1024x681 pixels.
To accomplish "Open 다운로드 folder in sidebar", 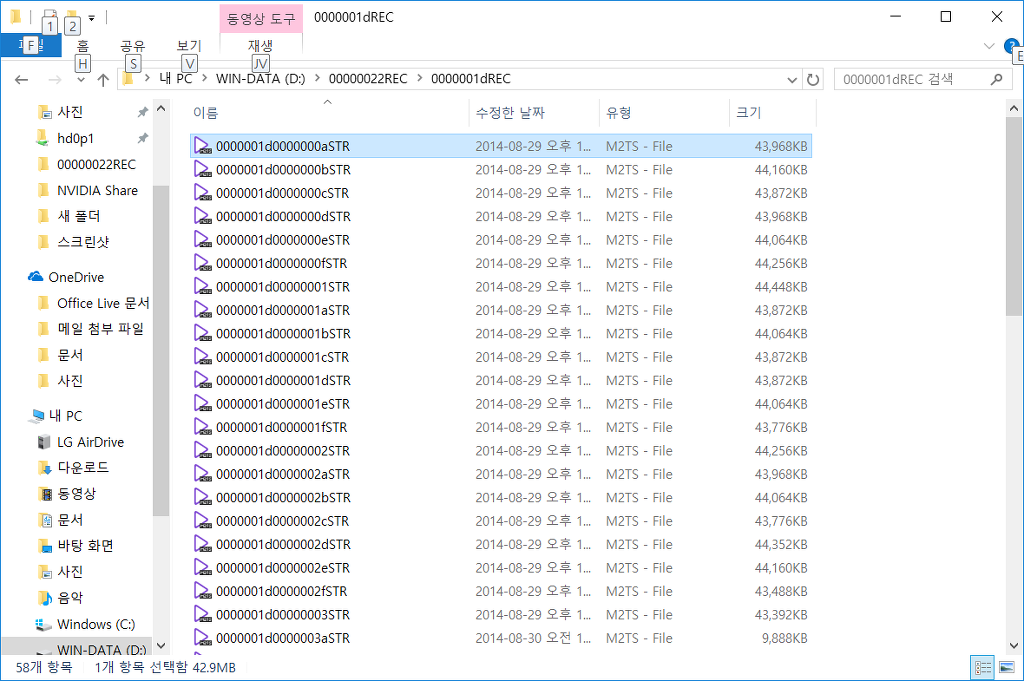I will 83,467.
